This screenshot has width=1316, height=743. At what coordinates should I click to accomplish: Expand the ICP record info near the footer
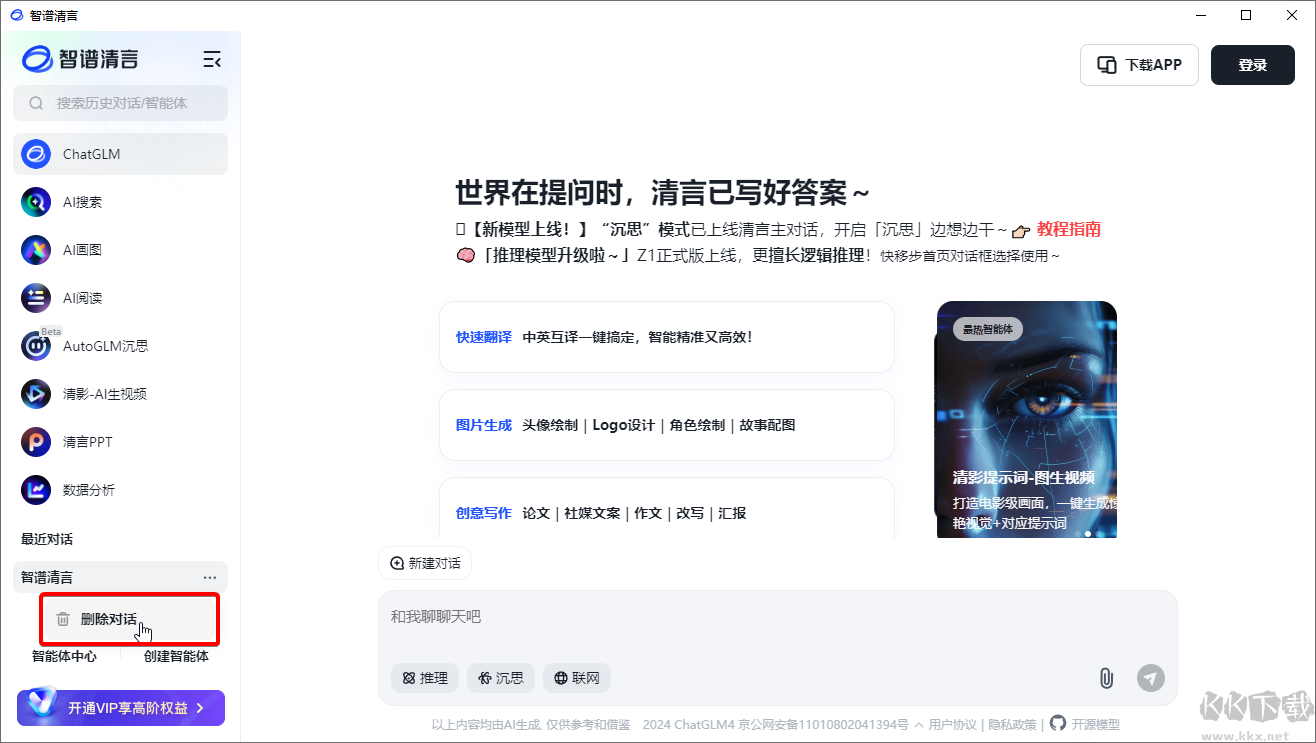point(917,724)
